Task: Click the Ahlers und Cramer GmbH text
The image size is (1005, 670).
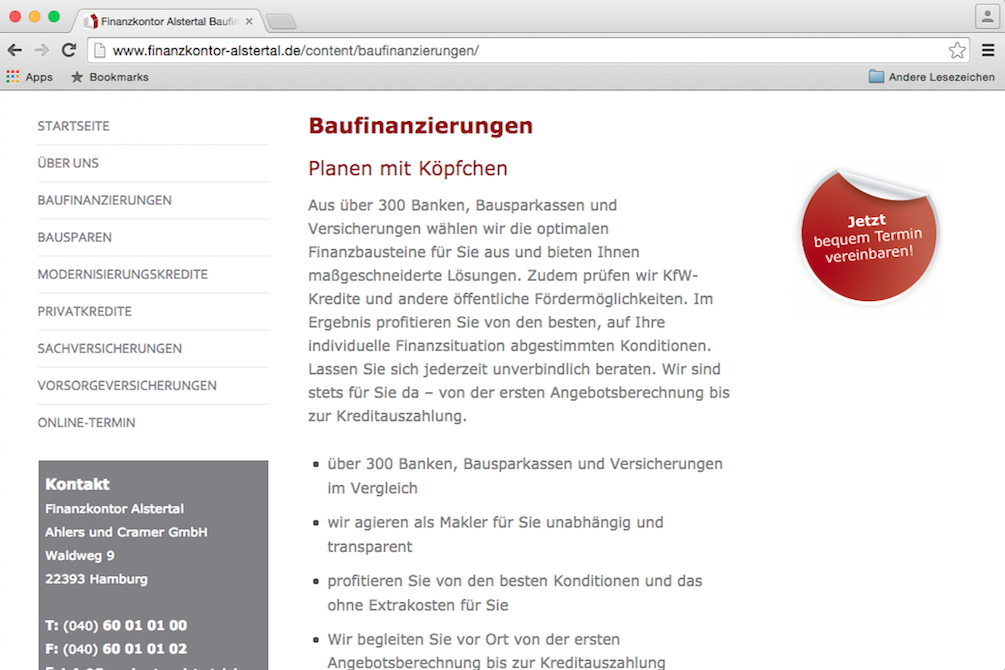Action: pyautogui.click(x=126, y=532)
